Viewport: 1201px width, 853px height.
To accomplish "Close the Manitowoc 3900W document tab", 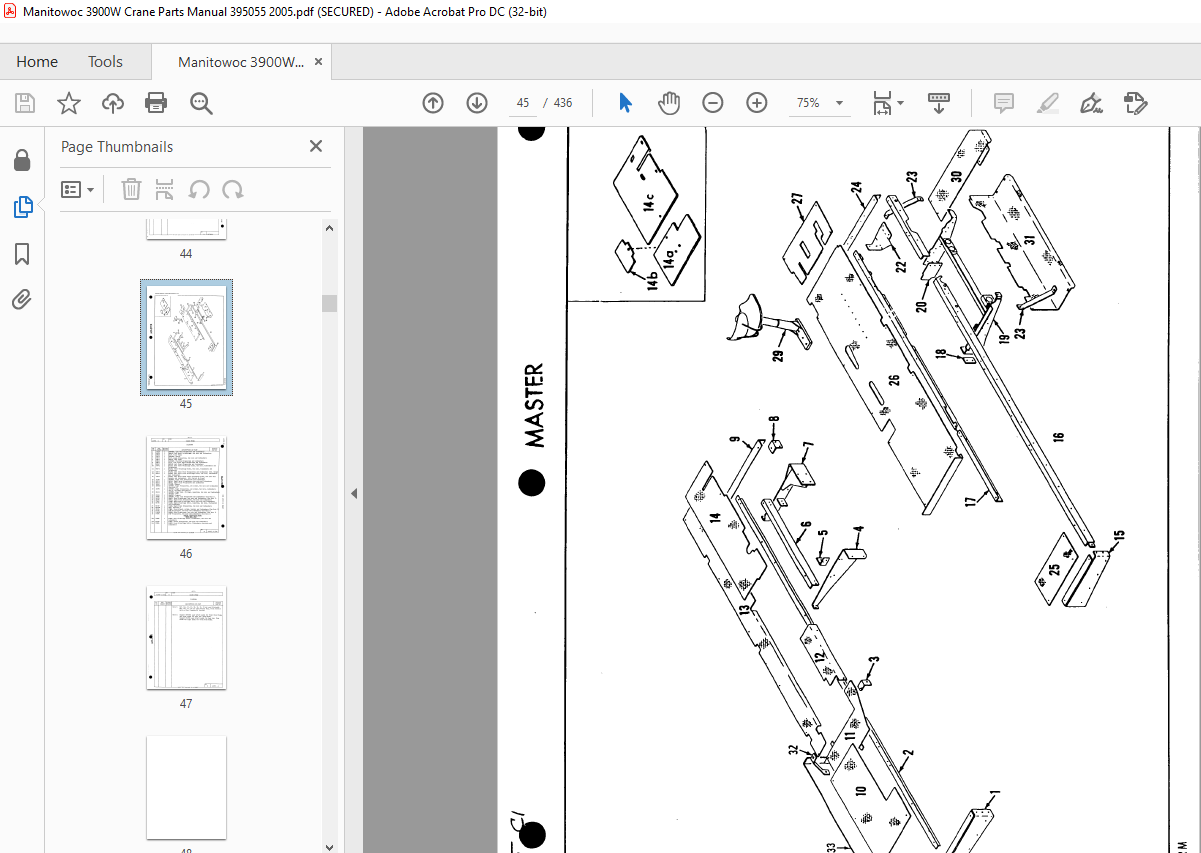I will pyautogui.click(x=319, y=62).
